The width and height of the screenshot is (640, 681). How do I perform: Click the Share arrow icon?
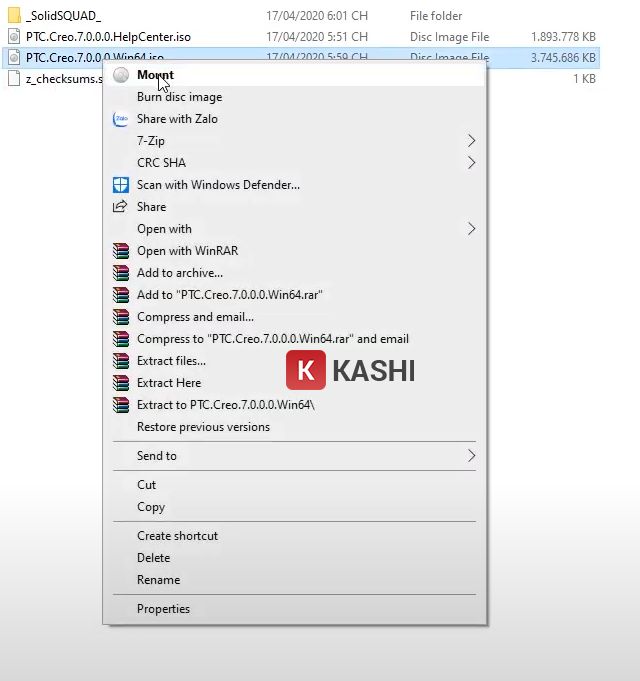[120, 206]
